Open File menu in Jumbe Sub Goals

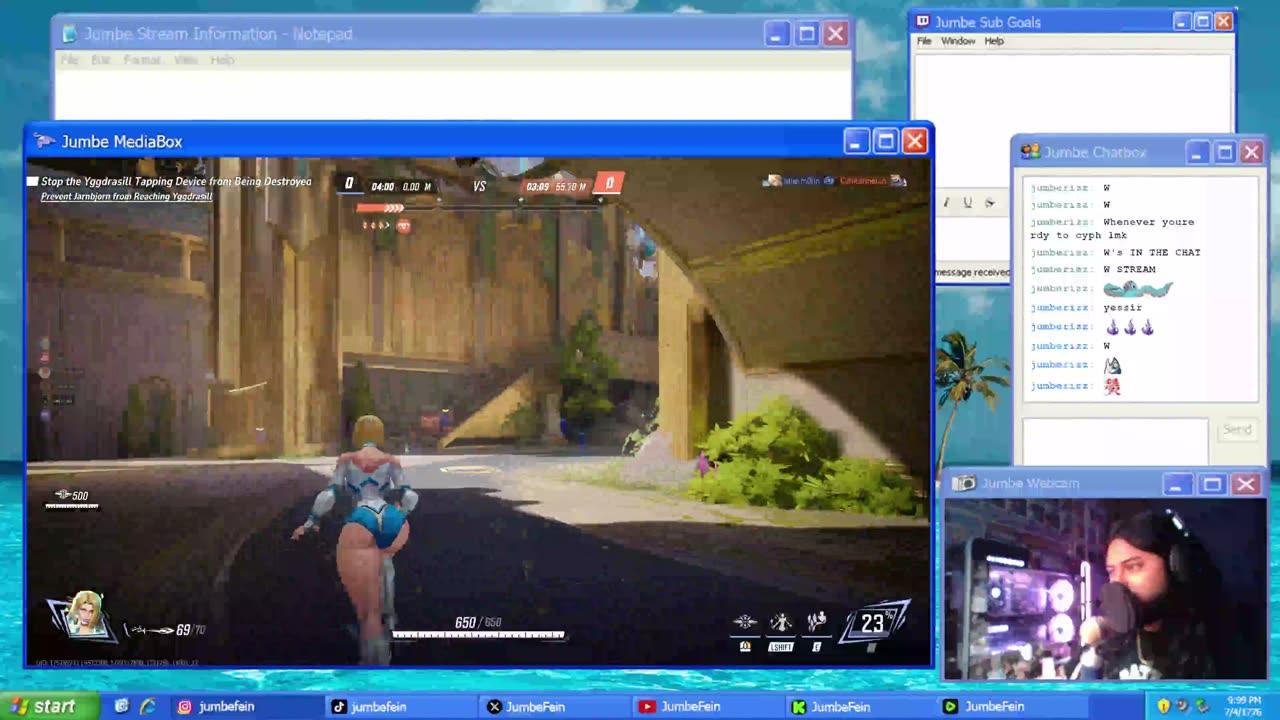coord(924,41)
